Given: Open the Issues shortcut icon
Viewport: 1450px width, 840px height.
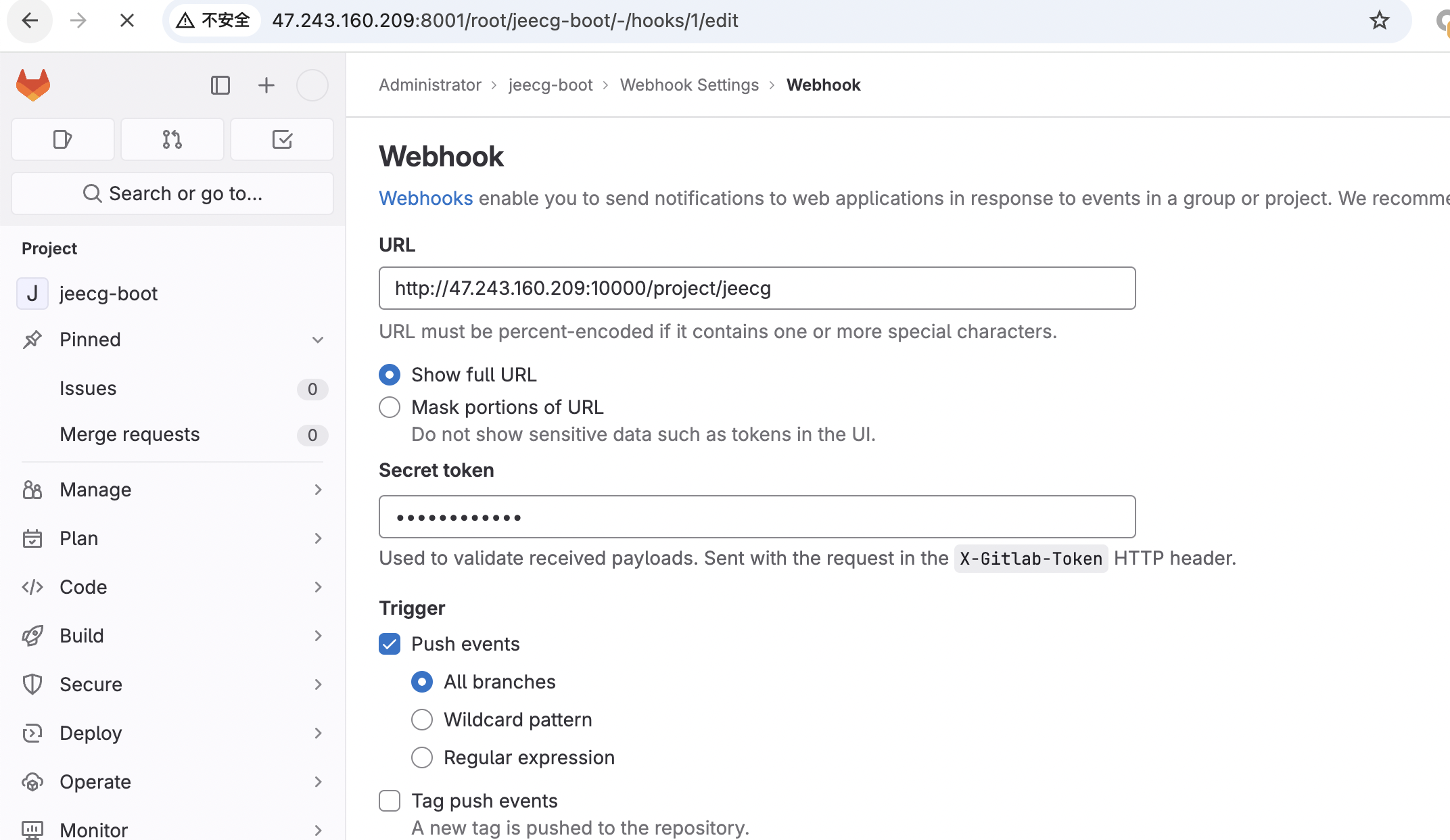Looking at the screenshot, I should coord(62,139).
